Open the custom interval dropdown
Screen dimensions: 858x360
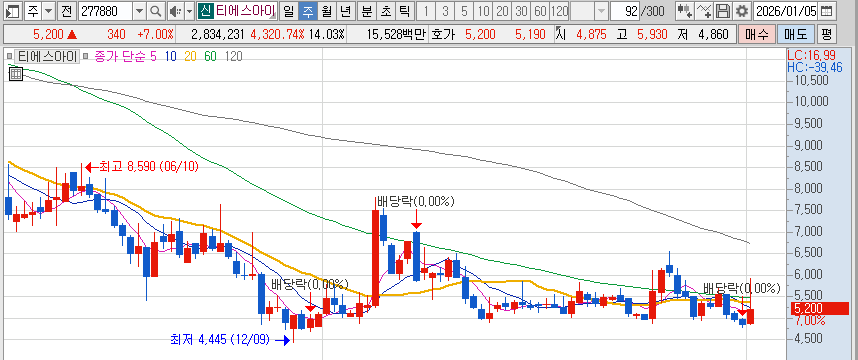(x=601, y=10)
